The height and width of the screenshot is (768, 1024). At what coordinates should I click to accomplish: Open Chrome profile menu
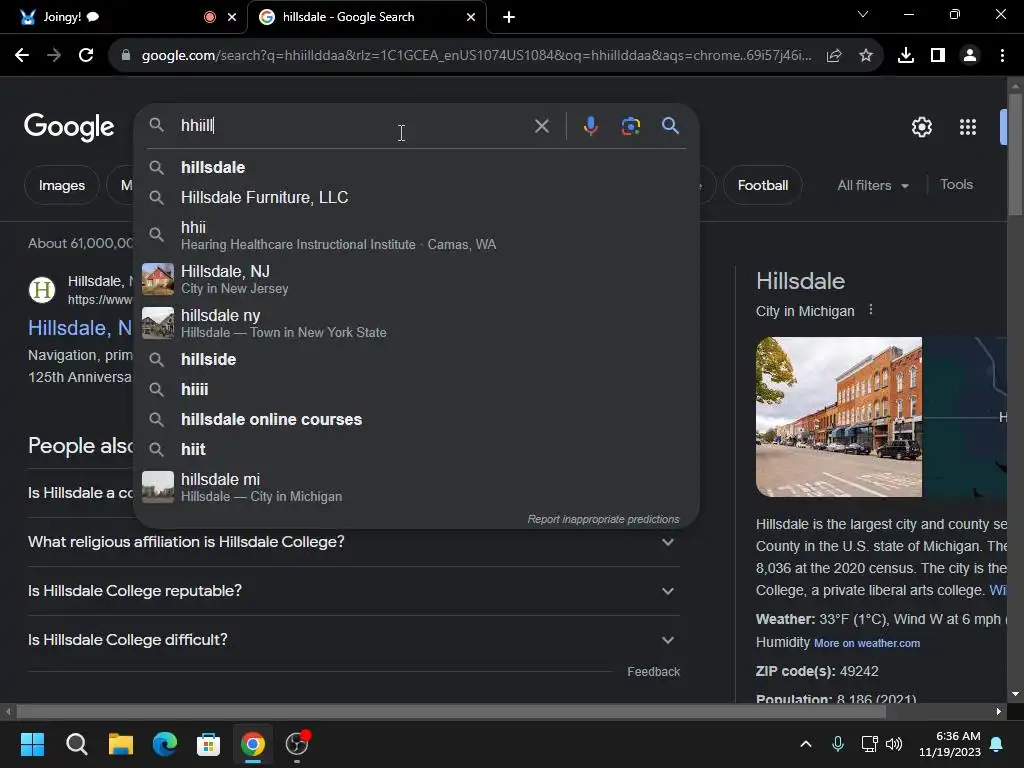click(x=970, y=56)
